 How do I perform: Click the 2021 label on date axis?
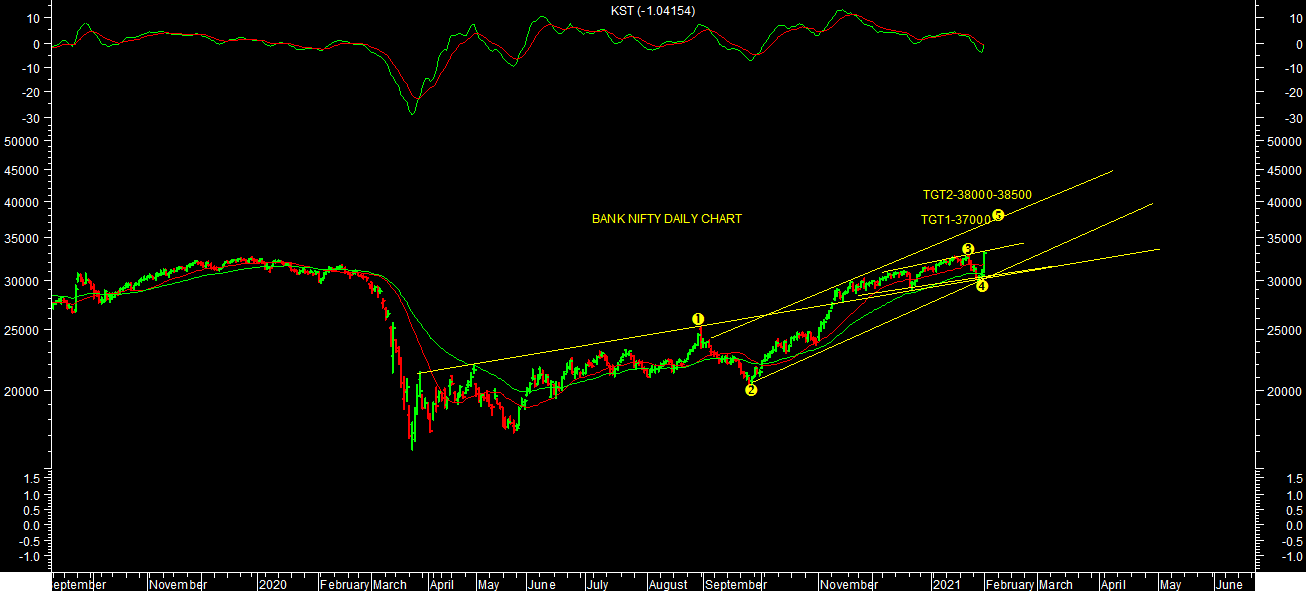pyautogui.click(x=947, y=584)
